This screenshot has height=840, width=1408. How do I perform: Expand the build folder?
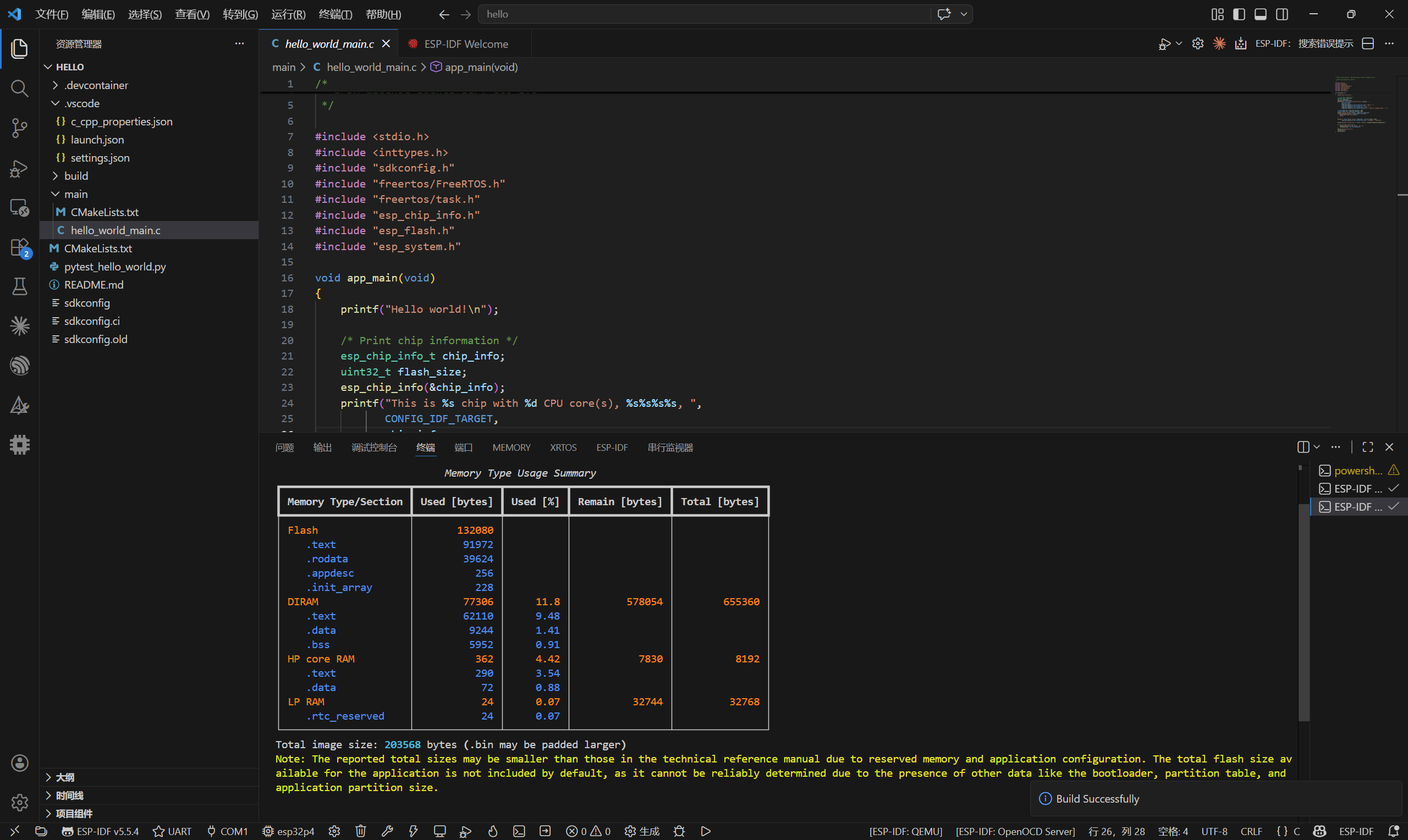[x=55, y=175]
